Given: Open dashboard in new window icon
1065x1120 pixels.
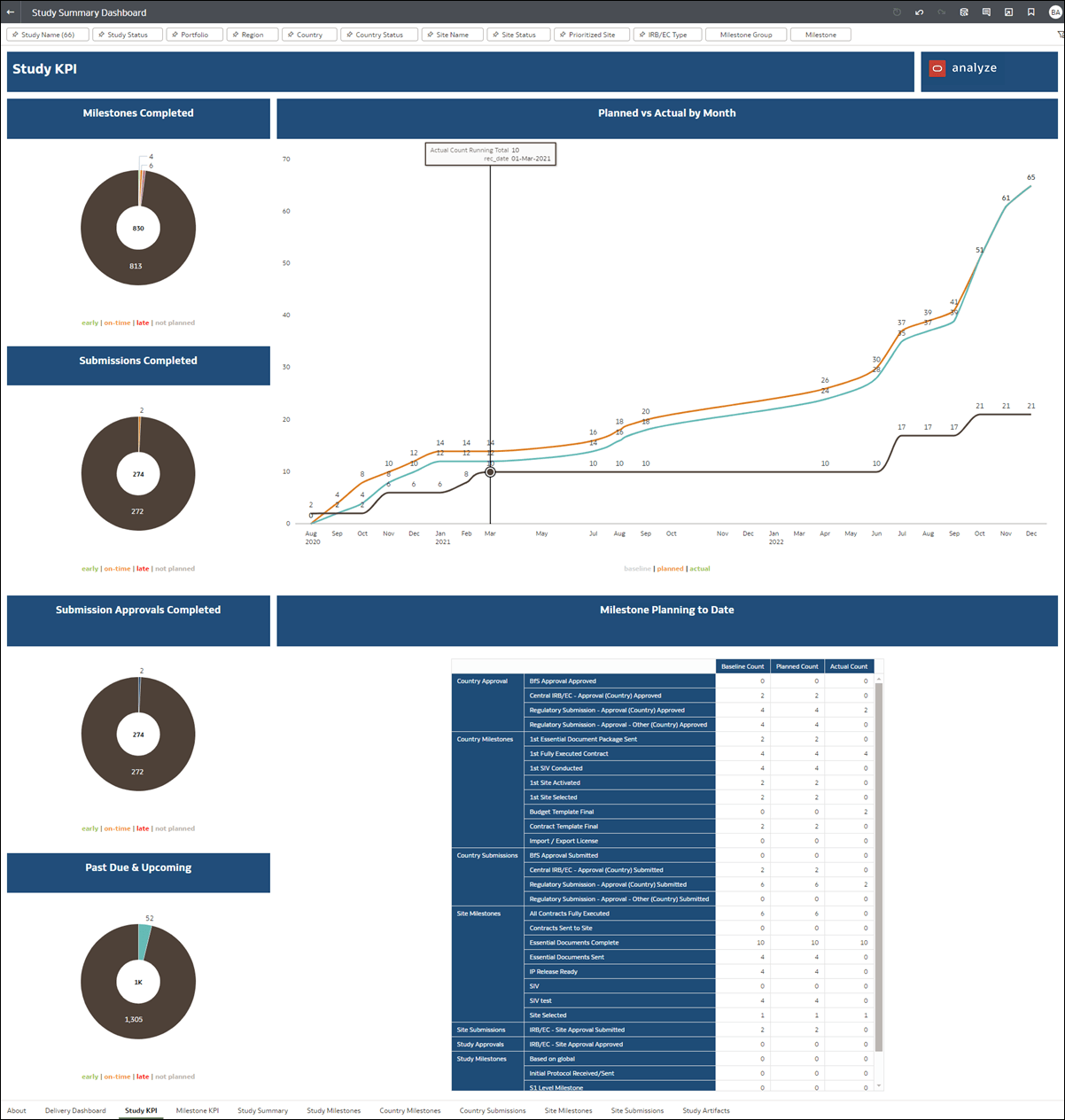Looking at the screenshot, I should [x=1008, y=12].
